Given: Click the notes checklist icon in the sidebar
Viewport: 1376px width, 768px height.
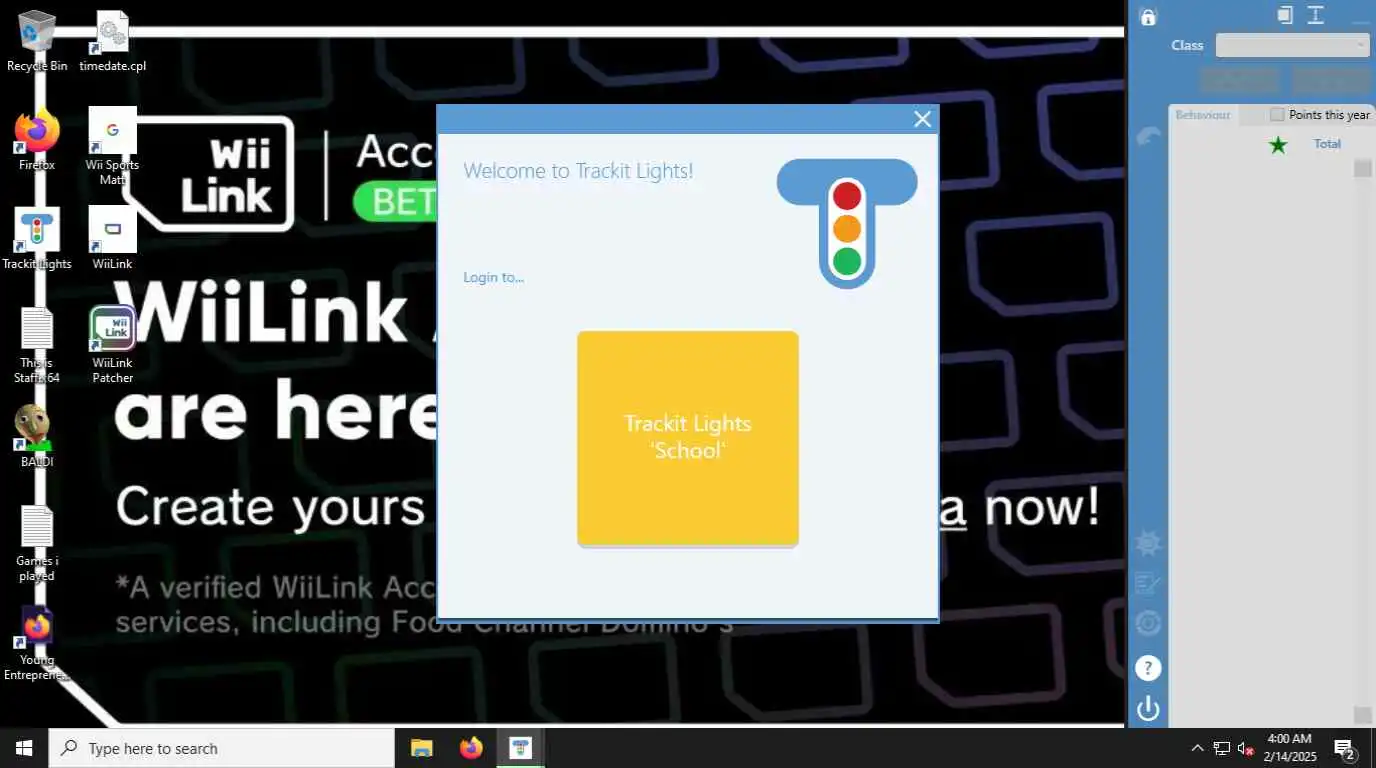Looking at the screenshot, I should click(1148, 583).
